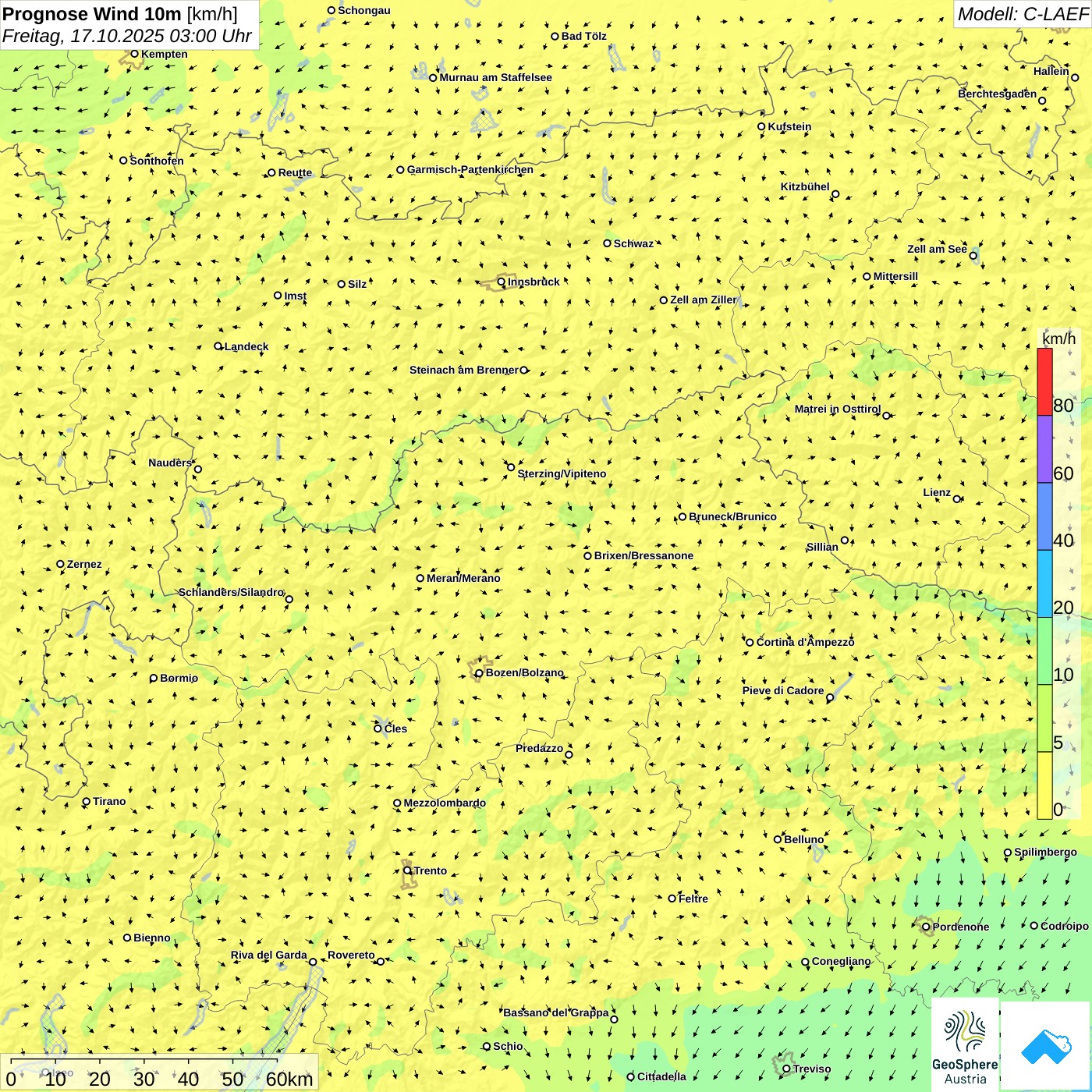Click the Schio location marker
Image resolution: width=1092 pixels, height=1092 pixels.
coord(487,1046)
